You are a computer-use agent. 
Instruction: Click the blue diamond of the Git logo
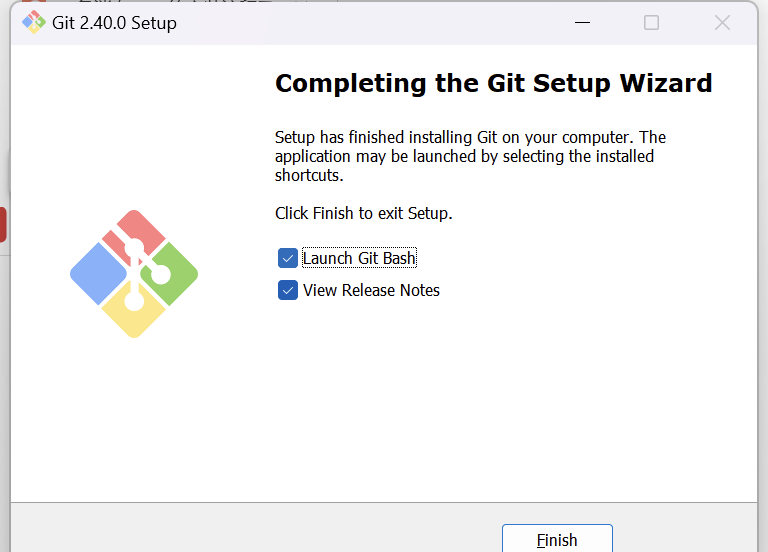98,274
